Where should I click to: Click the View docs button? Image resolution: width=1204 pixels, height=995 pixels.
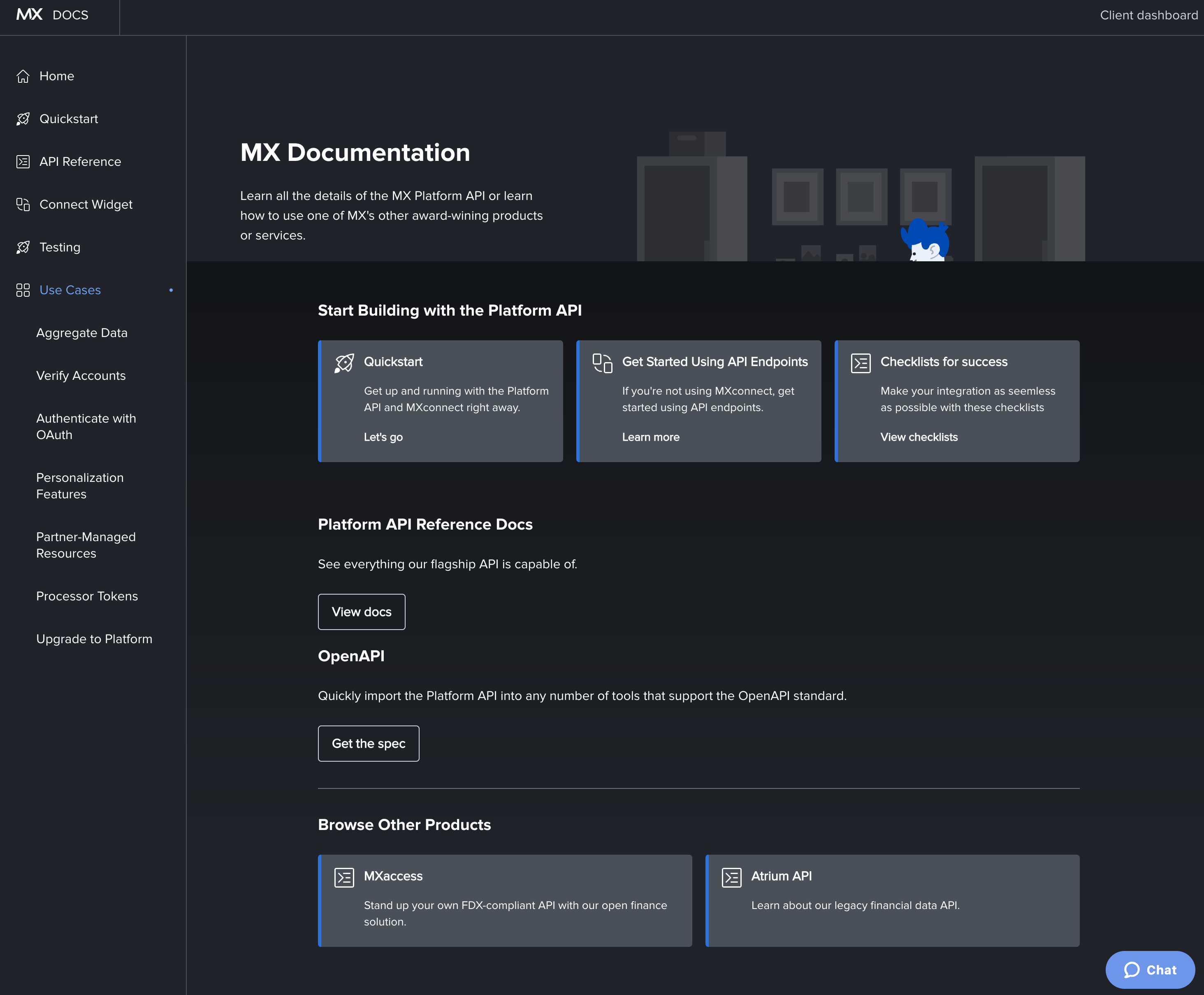pos(362,611)
